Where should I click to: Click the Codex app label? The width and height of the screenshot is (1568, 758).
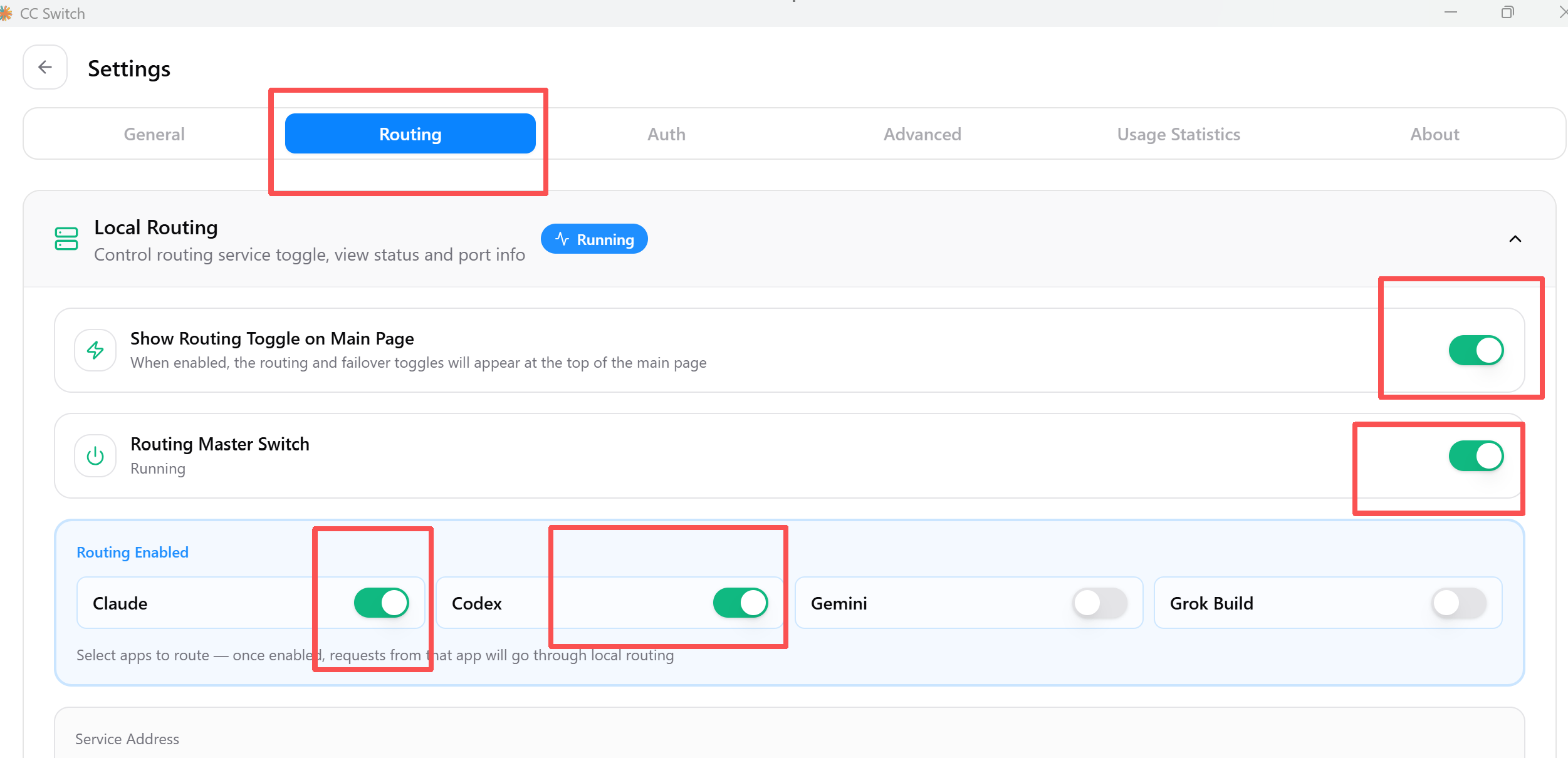[x=477, y=603]
